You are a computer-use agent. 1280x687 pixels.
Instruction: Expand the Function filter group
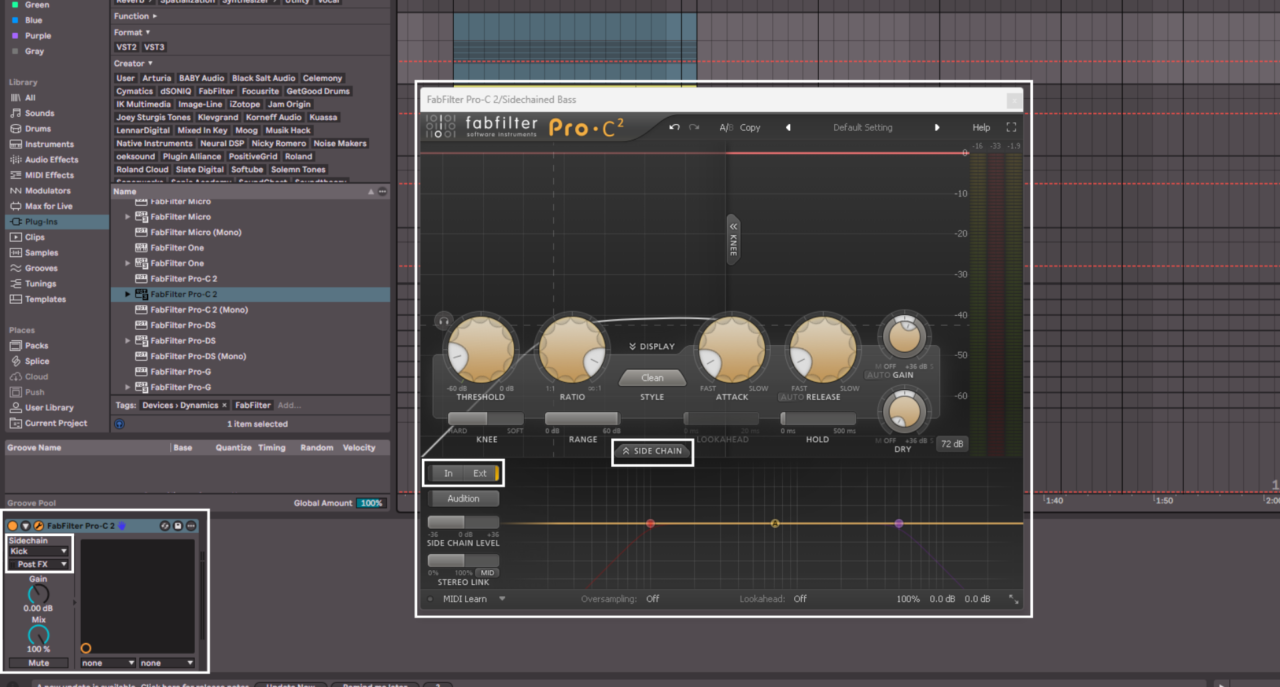tap(134, 16)
